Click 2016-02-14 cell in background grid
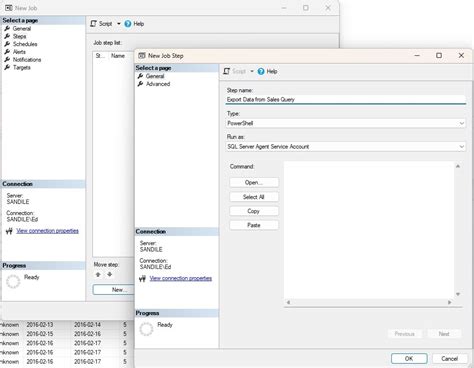 [x=87, y=325]
